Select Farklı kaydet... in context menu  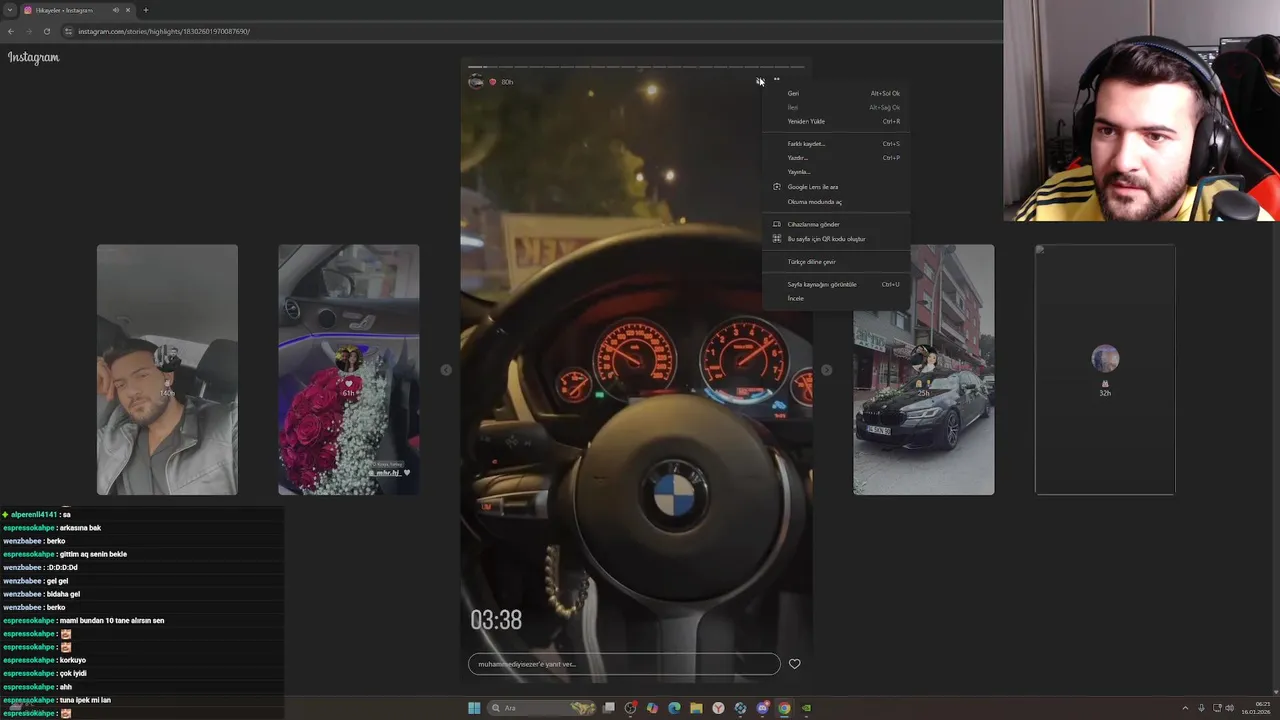click(836, 143)
